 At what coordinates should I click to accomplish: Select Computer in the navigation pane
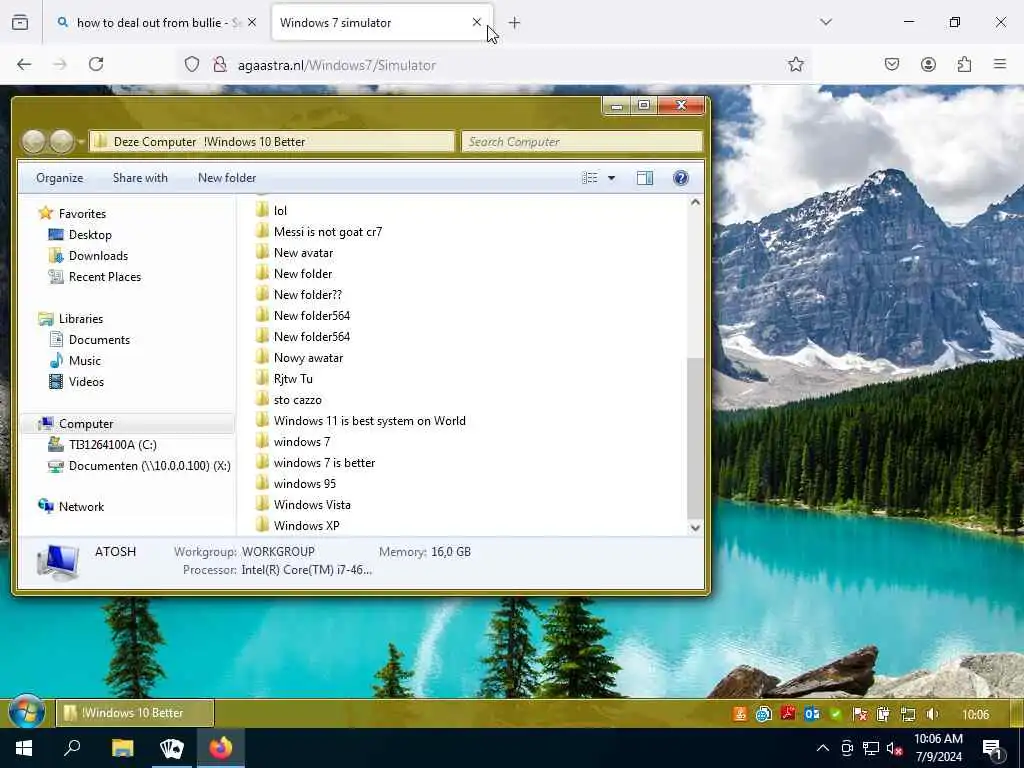86,424
